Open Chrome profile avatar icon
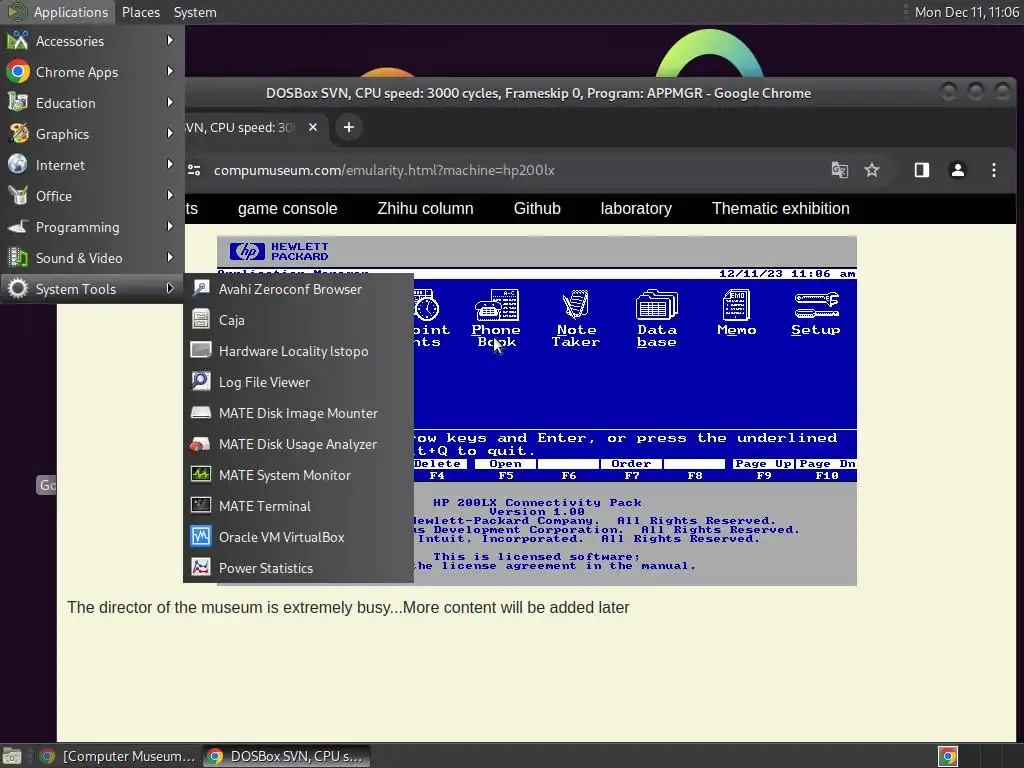Image resolution: width=1024 pixels, height=768 pixels. coord(957,170)
